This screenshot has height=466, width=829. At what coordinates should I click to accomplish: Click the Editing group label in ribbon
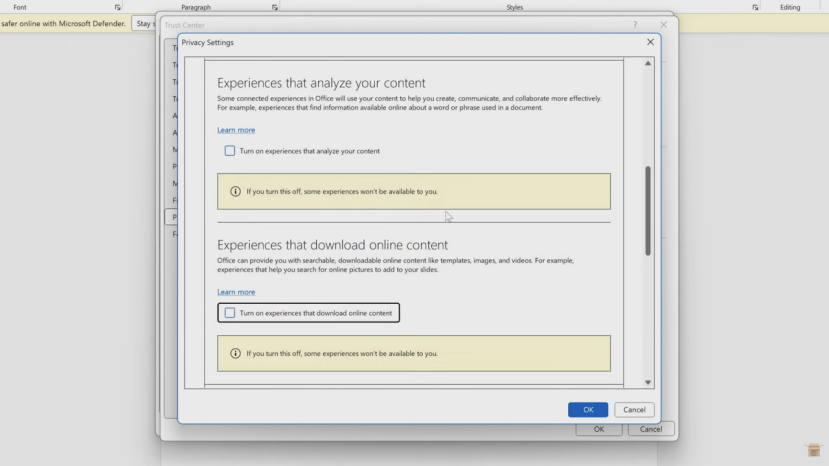(x=790, y=7)
